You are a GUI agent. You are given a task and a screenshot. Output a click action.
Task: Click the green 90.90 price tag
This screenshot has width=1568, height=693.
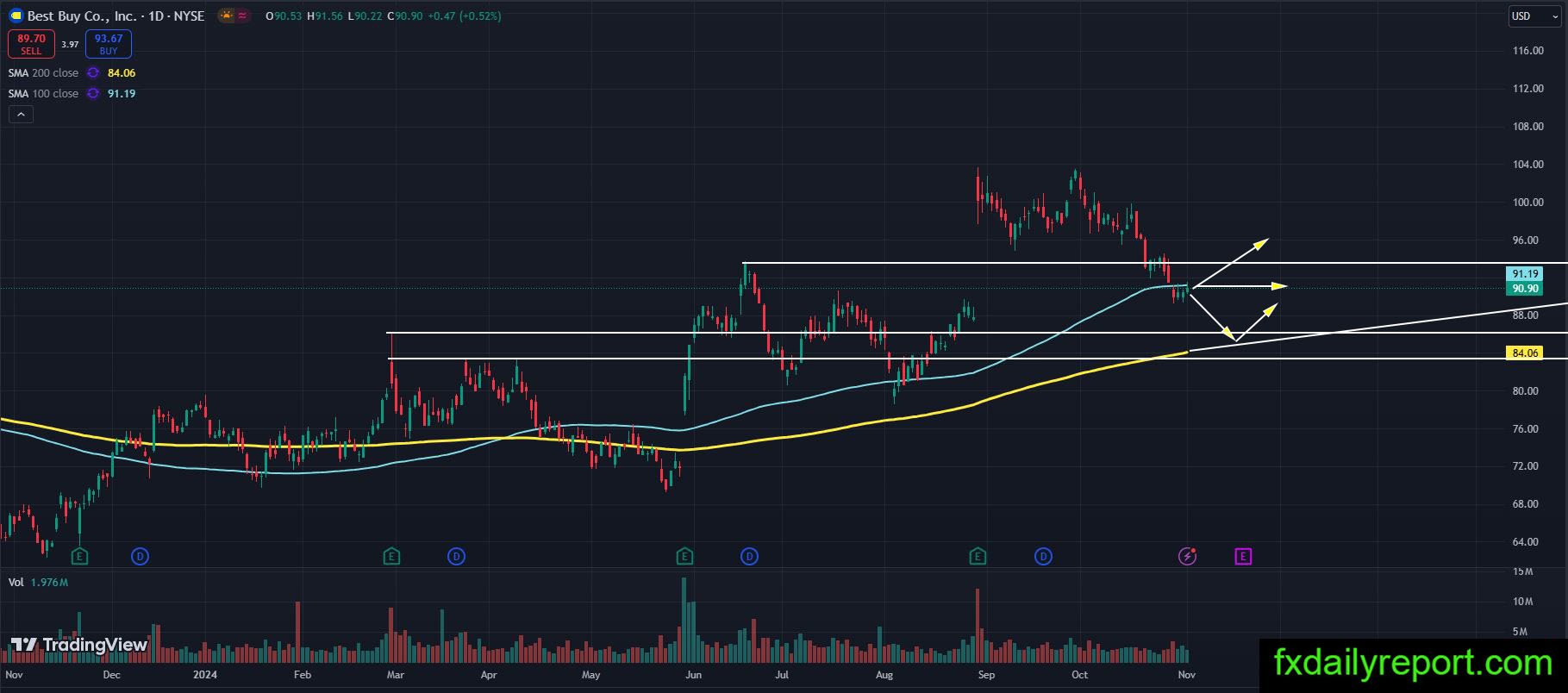(x=1525, y=289)
